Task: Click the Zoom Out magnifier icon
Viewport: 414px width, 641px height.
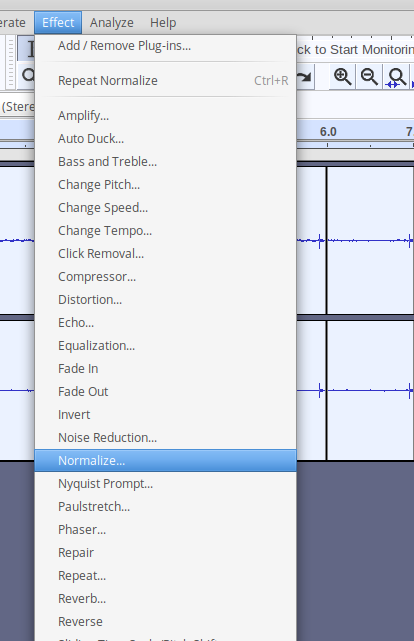Action: tap(369, 76)
